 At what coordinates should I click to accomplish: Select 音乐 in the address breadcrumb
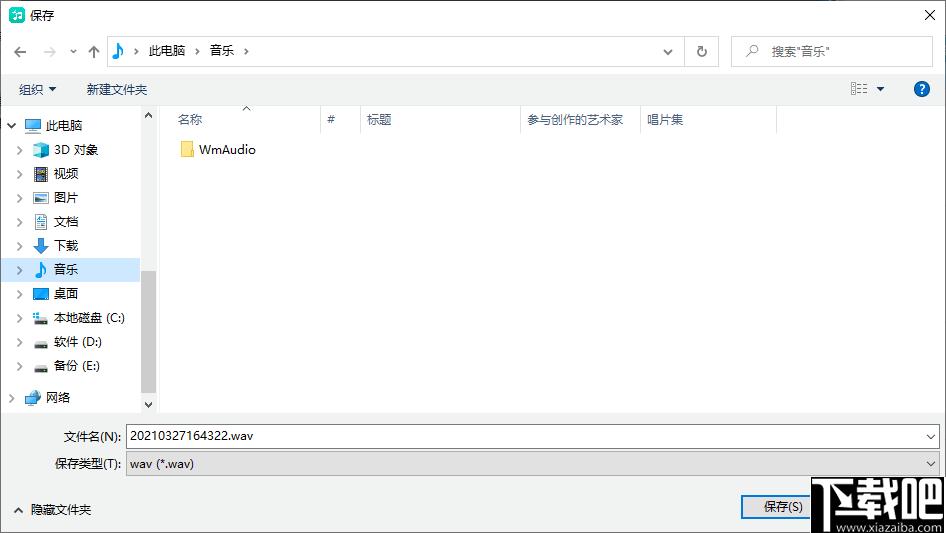point(221,51)
